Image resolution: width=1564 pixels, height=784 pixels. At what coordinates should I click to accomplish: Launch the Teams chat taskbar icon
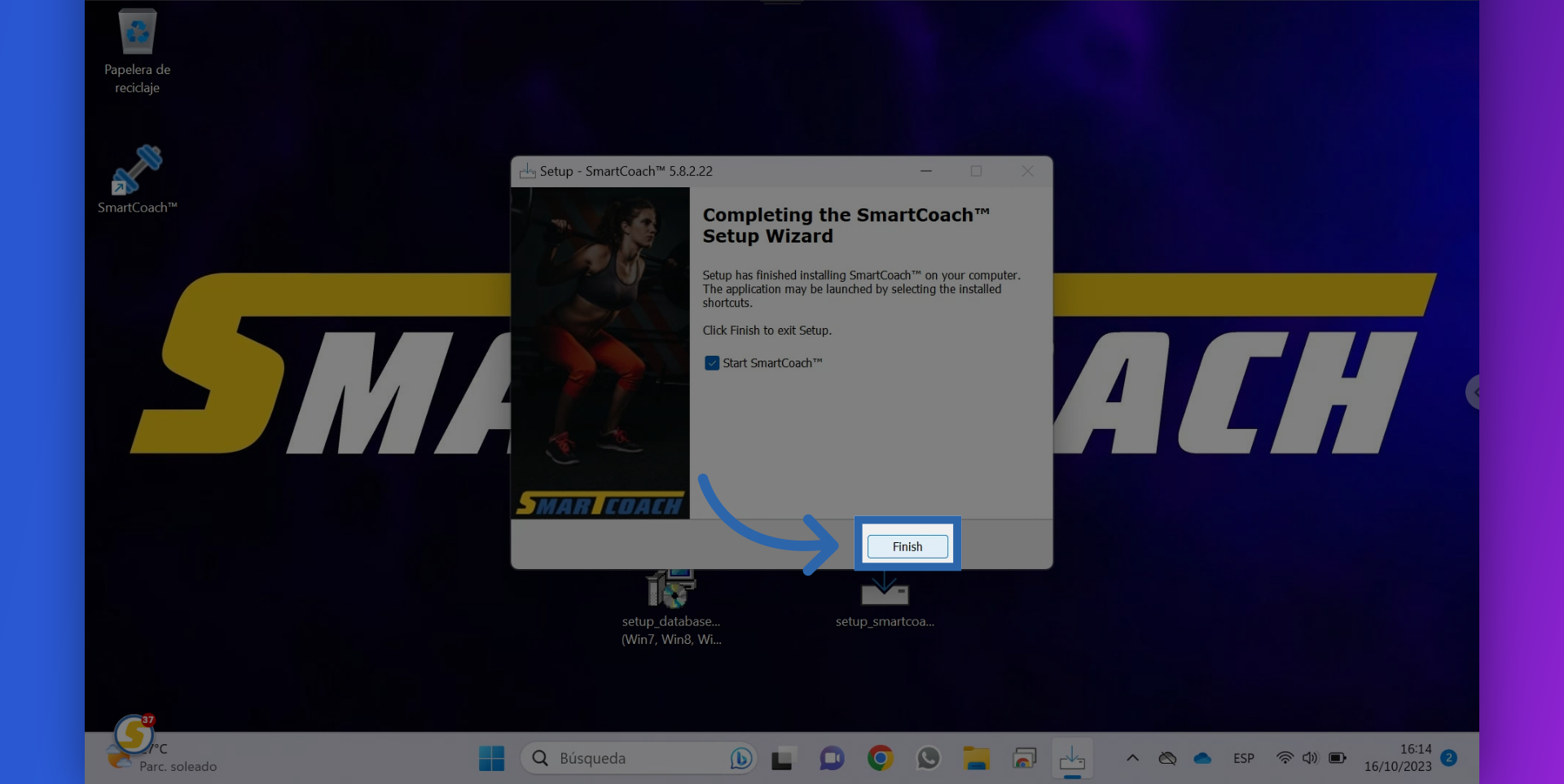pyautogui.click(x=832, y=759)
